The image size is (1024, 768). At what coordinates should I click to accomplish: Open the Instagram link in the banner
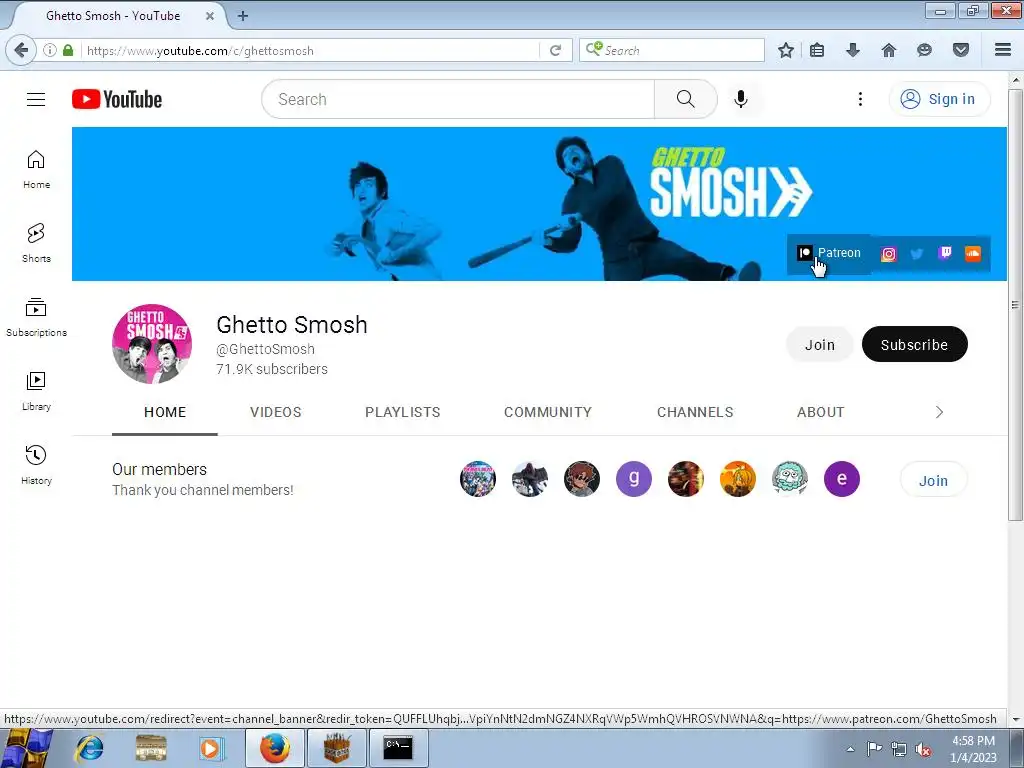888,254
